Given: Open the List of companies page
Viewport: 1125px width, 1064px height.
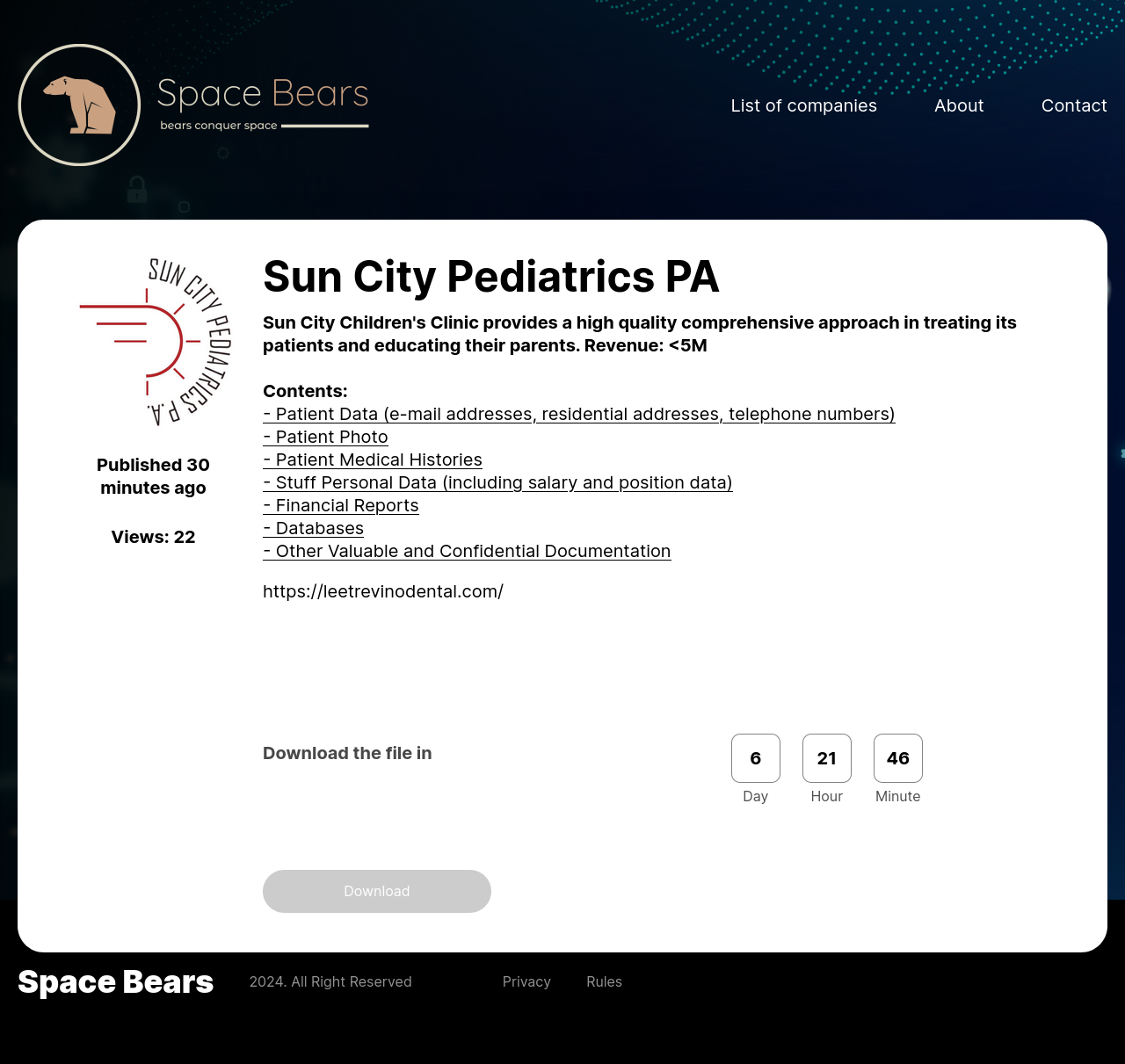Looking at the screenshot, I should point(803,105).
